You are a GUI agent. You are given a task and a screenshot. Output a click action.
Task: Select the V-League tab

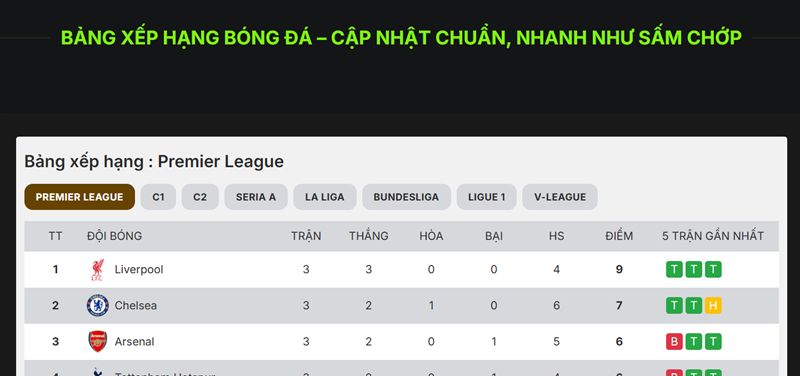point(560,197)
